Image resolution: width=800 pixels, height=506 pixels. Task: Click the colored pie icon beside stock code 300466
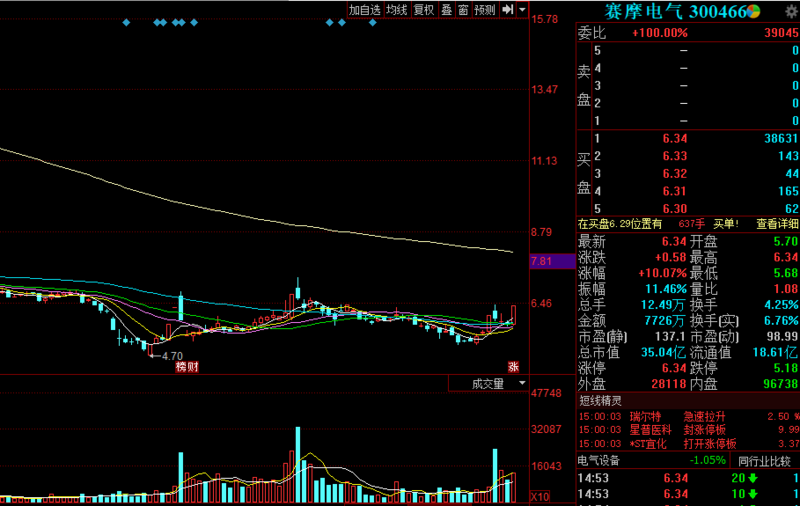click(x=755, y=10)
